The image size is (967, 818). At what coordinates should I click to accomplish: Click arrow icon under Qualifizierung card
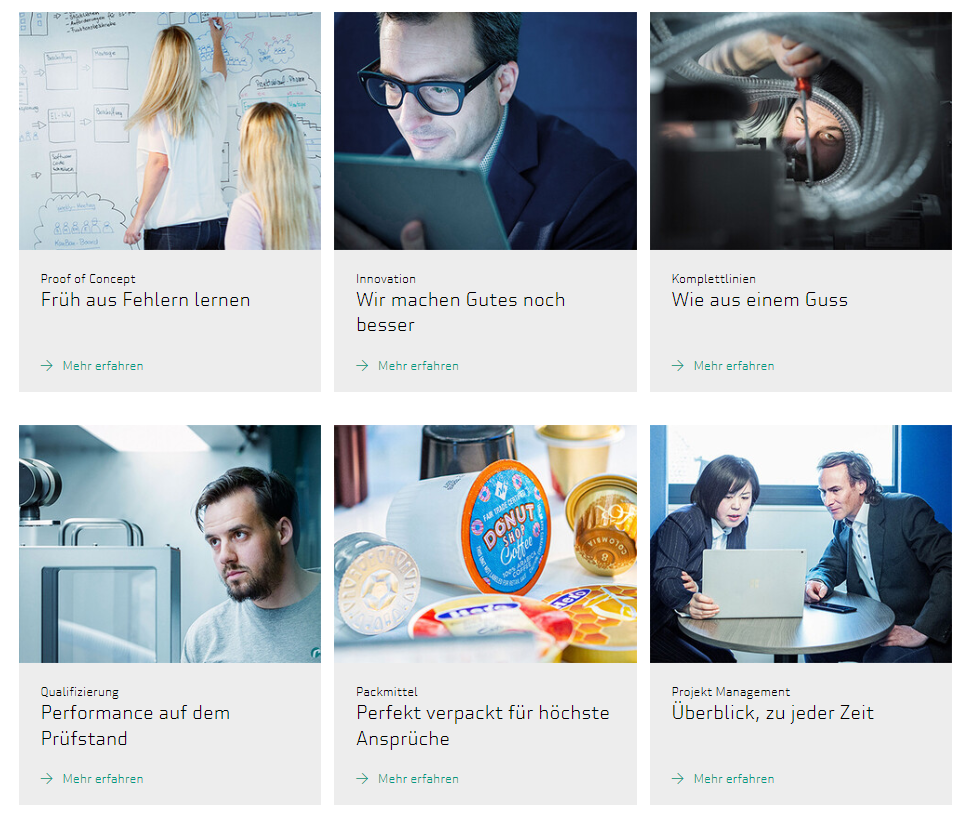[47, 779]
